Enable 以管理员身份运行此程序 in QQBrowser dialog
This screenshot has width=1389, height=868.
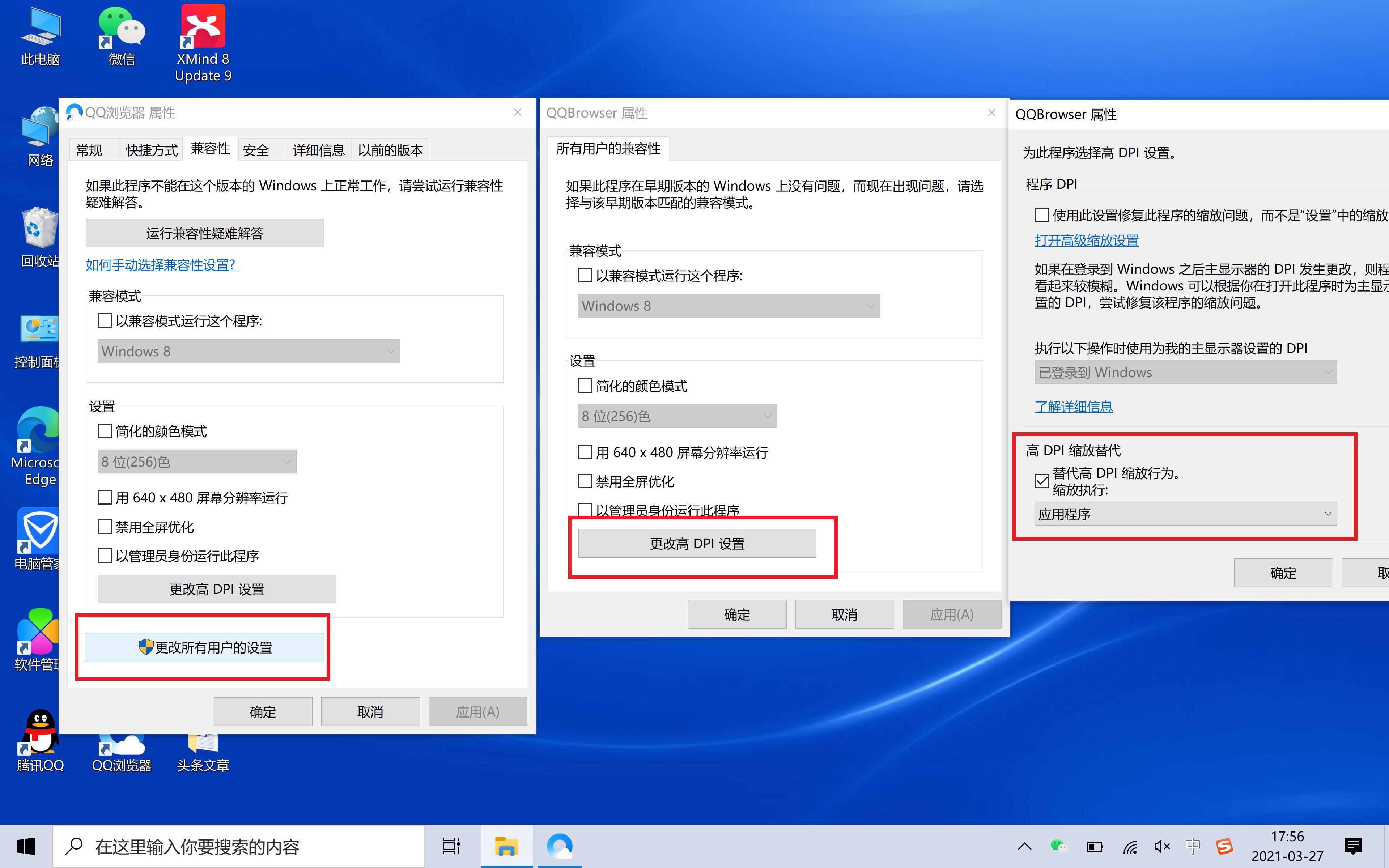pyautogui.click(x=585, y=510)
